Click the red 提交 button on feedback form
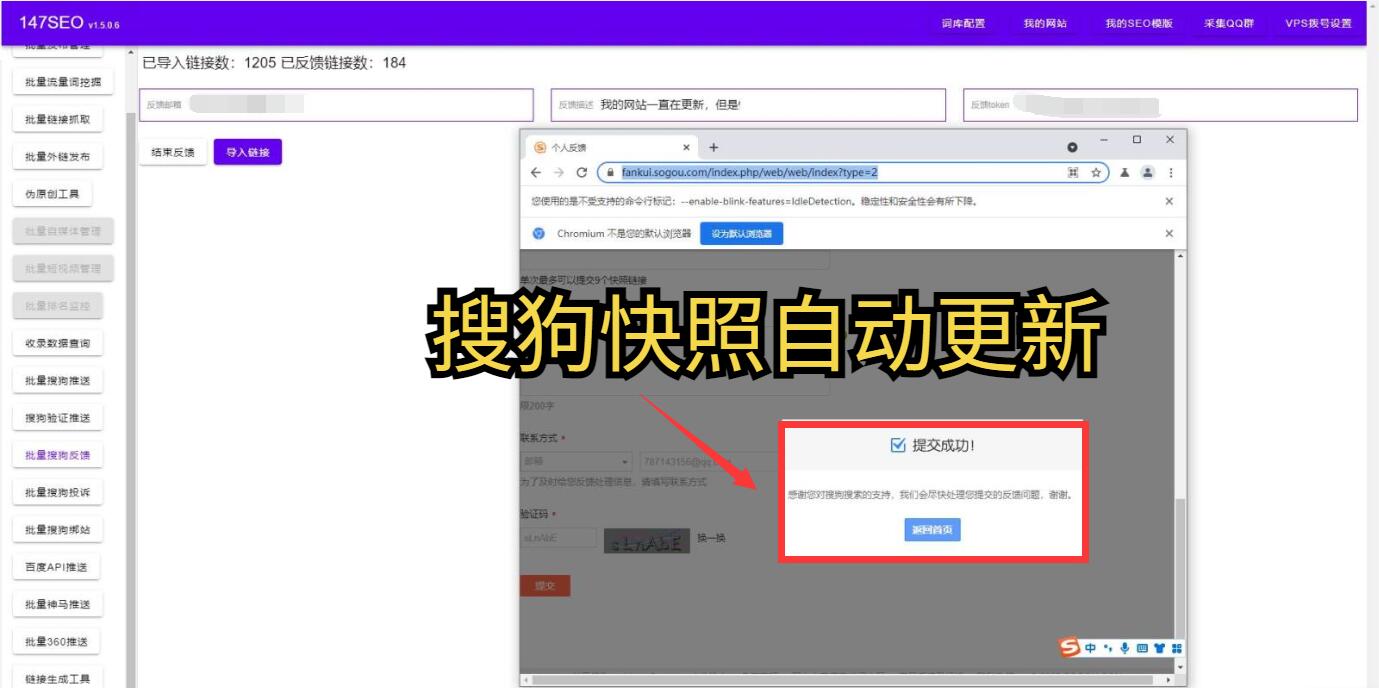This screenshot has width=1379, height=688. [x=545, y=585]
